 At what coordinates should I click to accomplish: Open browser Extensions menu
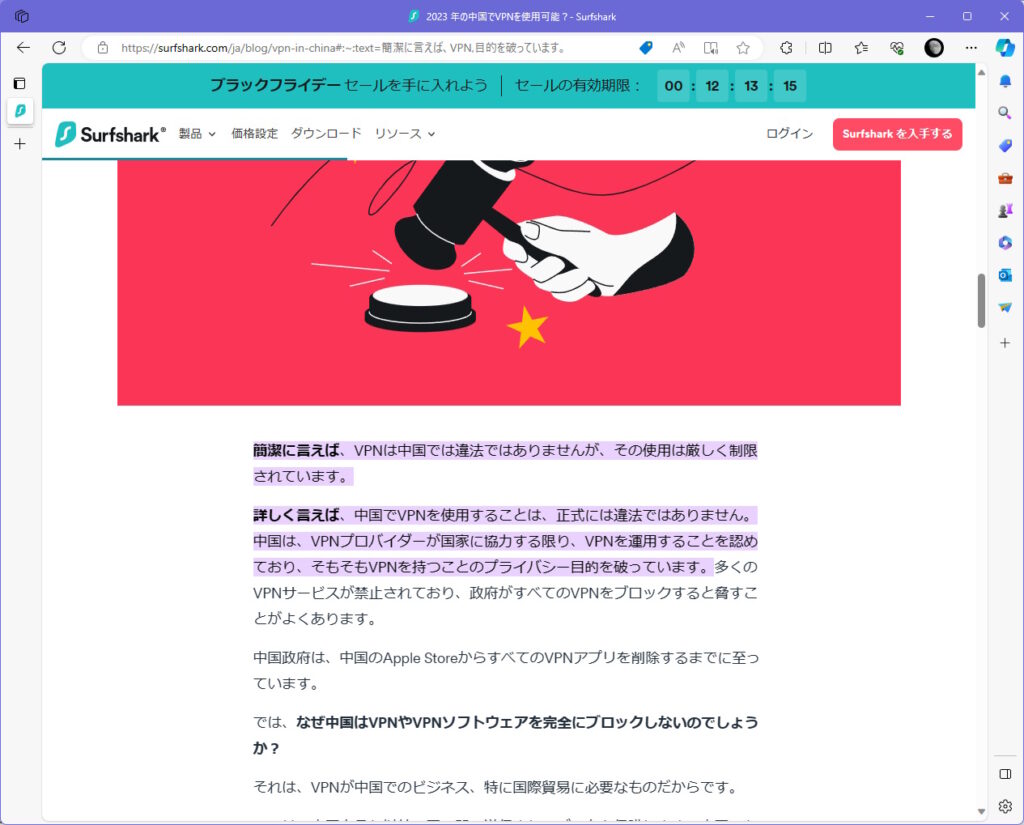(786, 48)
